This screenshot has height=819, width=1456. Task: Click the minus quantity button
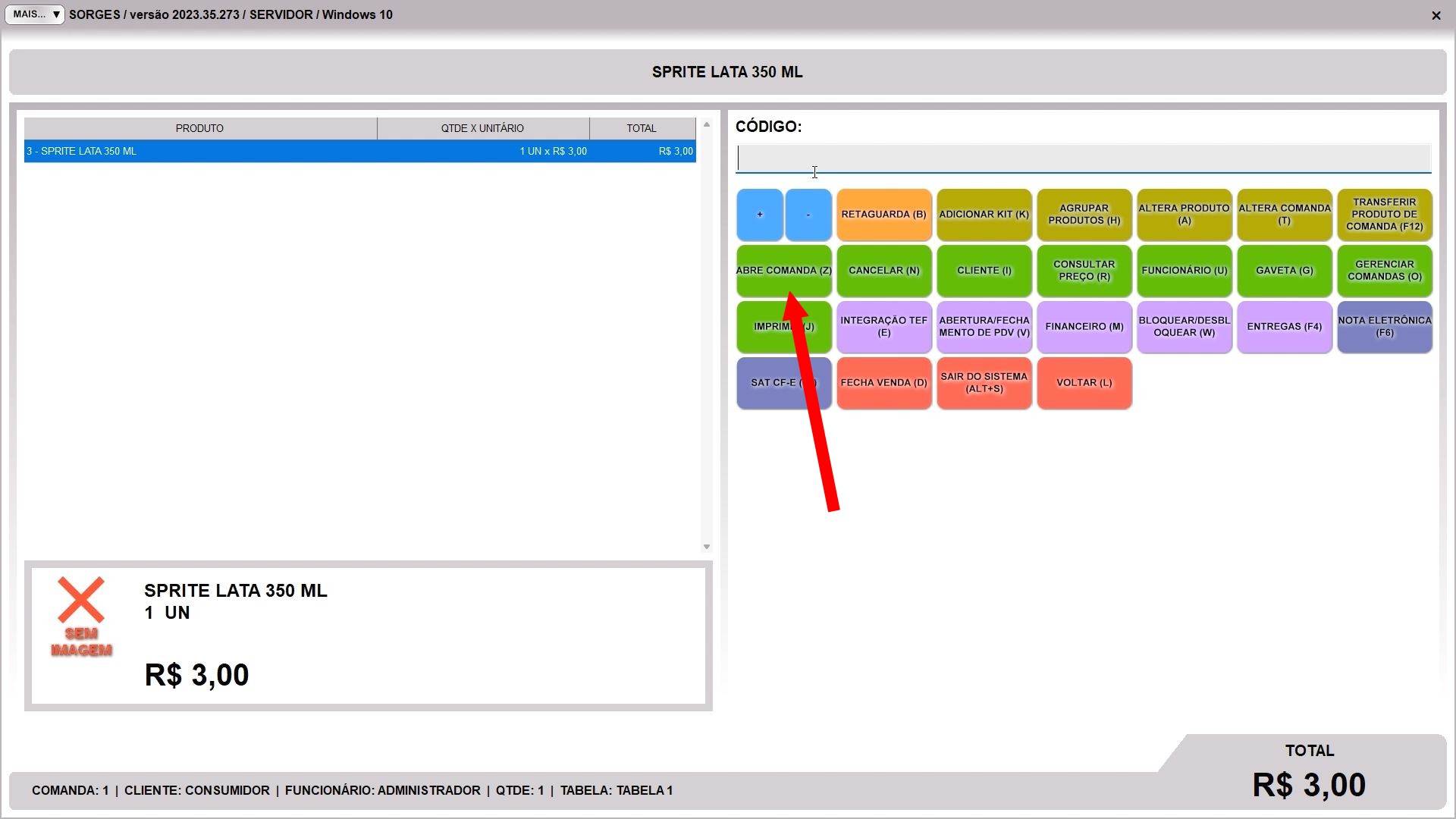tap(808, 215)
